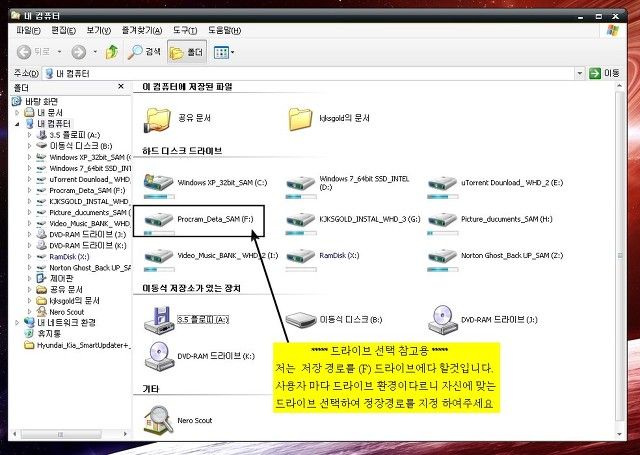Viewport: 640px width, 455px height.
Task: Select 제어판 in the folder tree
Action: point(61,278)
